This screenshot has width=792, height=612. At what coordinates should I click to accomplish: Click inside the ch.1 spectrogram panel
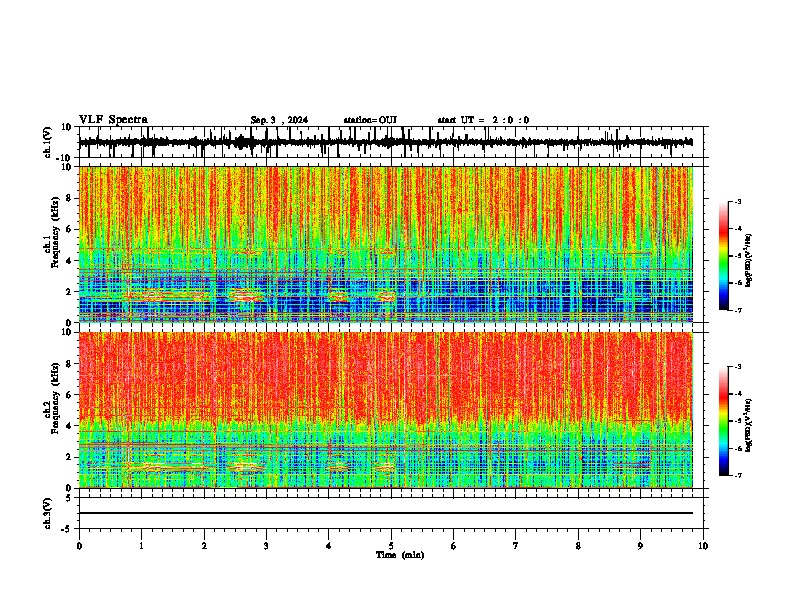click(385, 244)
